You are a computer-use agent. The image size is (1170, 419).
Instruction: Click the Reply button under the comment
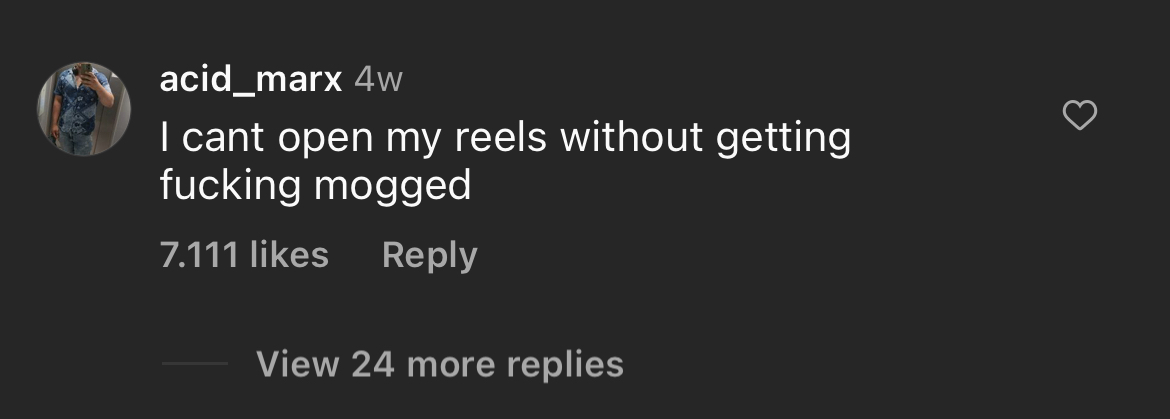coord(429,256)
